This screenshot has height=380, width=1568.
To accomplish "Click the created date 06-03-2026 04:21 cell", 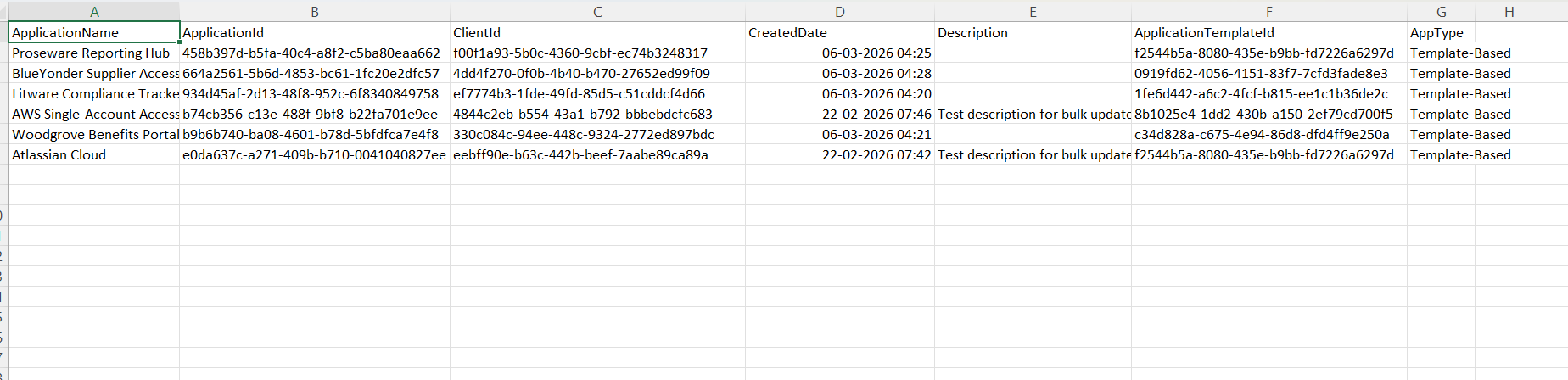I will [840, 134].
